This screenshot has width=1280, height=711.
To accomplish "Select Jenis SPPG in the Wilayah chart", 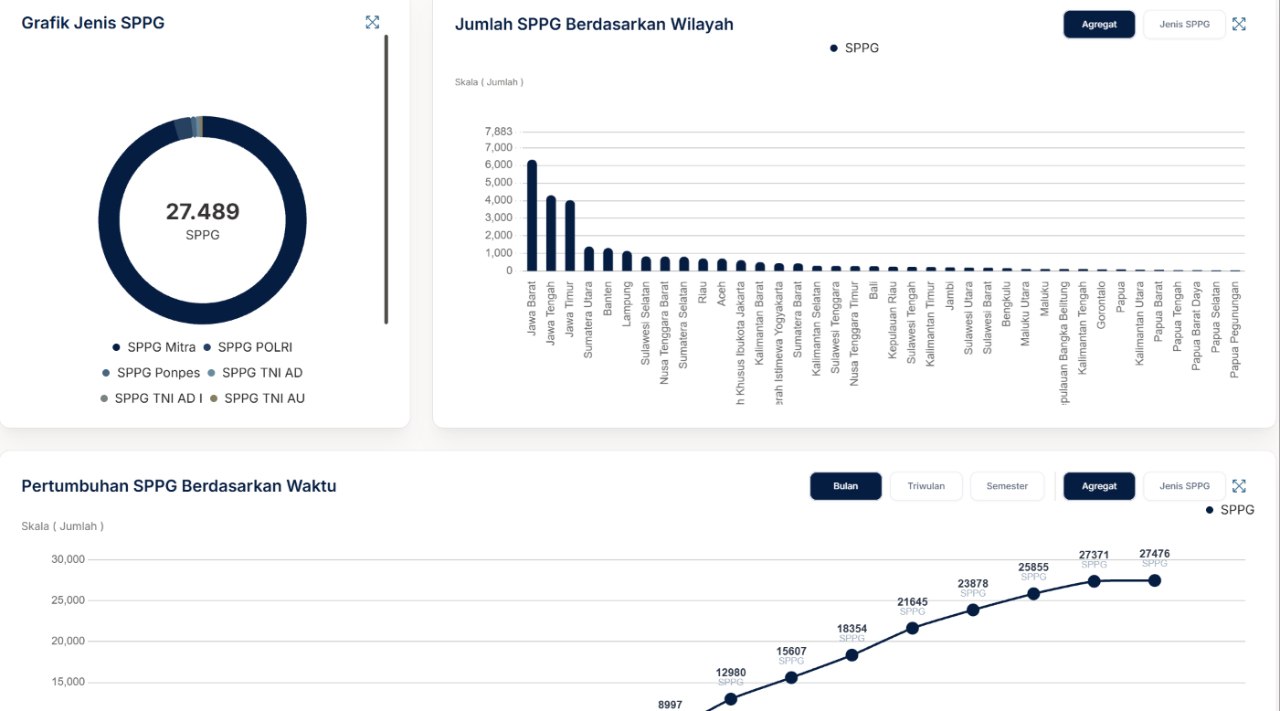I will pos(1184,24).
